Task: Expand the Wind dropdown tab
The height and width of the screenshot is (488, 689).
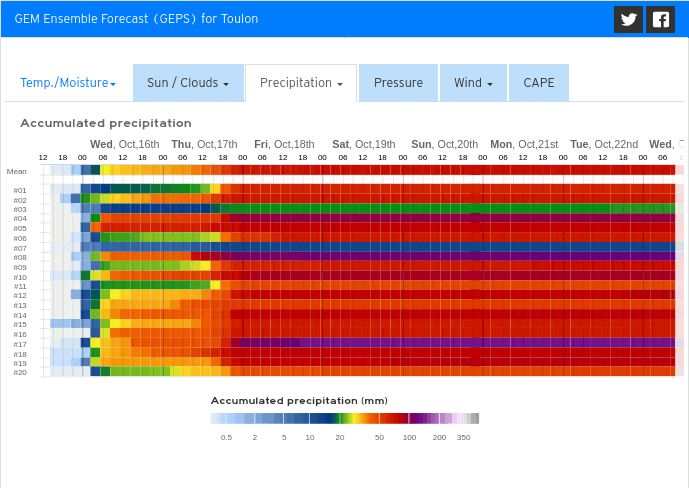Action: coord(473,83)
